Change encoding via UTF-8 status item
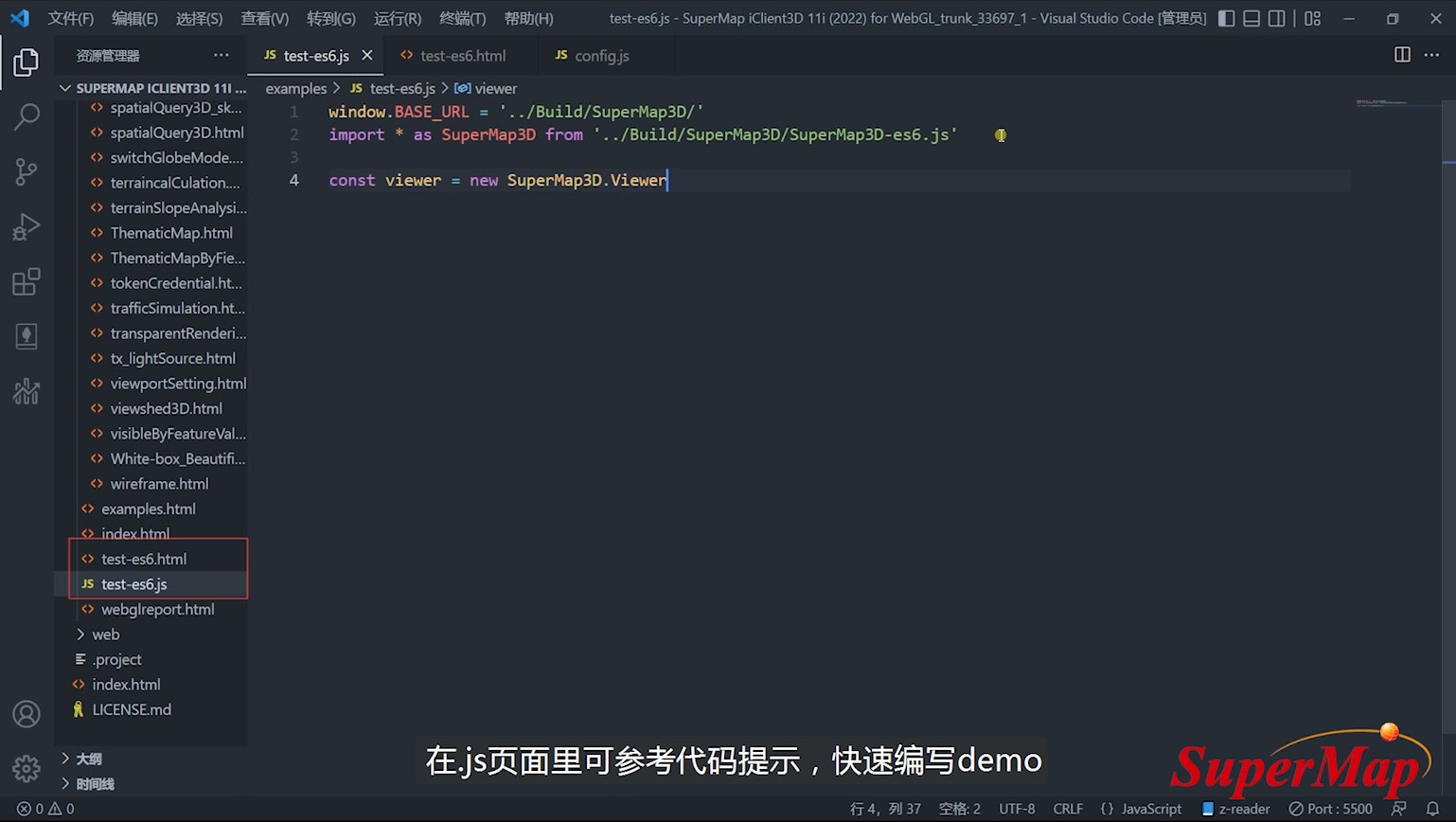Screen dimensions: 1456x822 [1017, 809]
